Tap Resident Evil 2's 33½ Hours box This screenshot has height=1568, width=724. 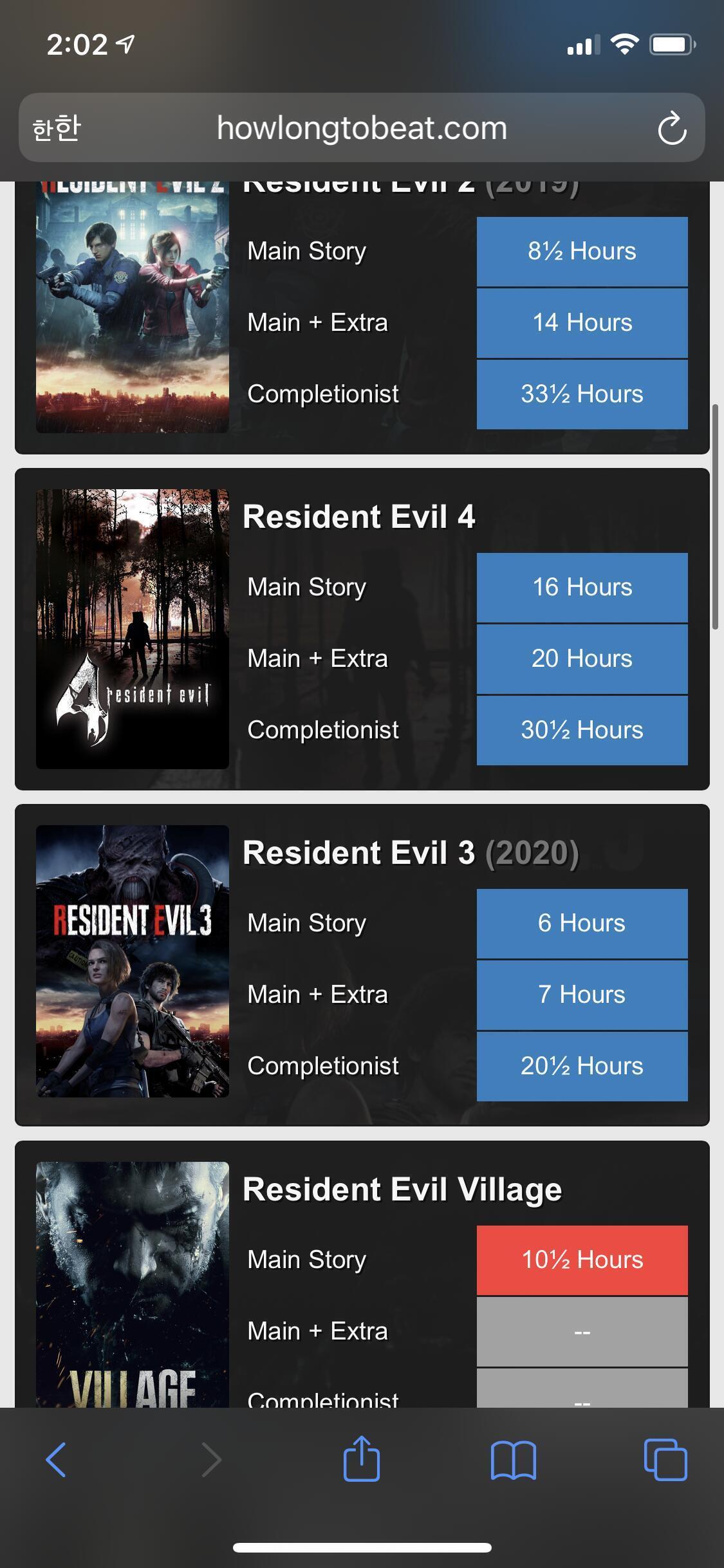582,394
